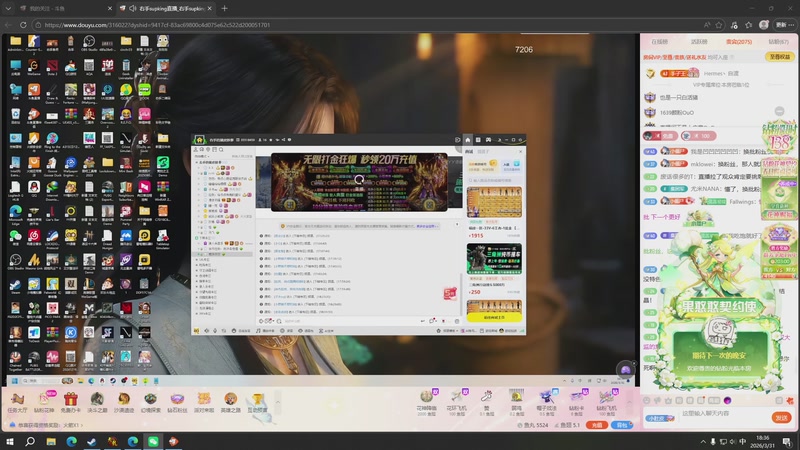
Task: Open the emoji picker in chat toolbar
Action: click(x=646, y=401)
